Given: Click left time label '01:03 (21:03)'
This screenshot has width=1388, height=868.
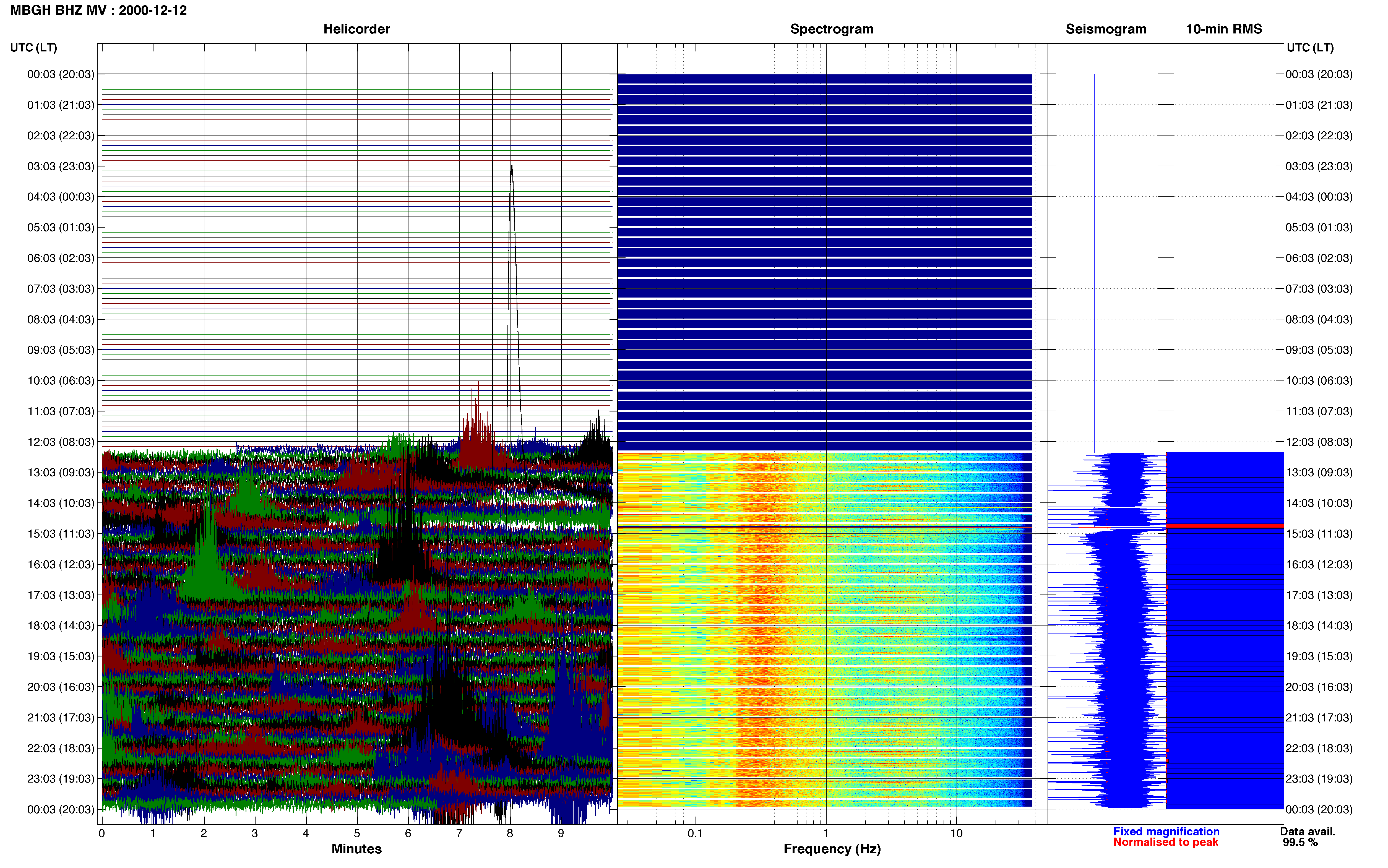Looking at the screenshot, I should pos(61,105).
